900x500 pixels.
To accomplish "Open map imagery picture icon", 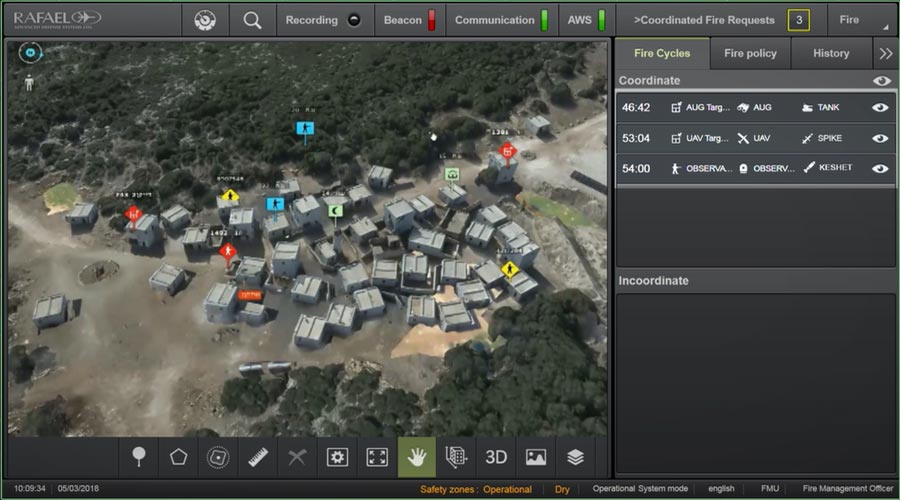I will click(x=536, y=457).
